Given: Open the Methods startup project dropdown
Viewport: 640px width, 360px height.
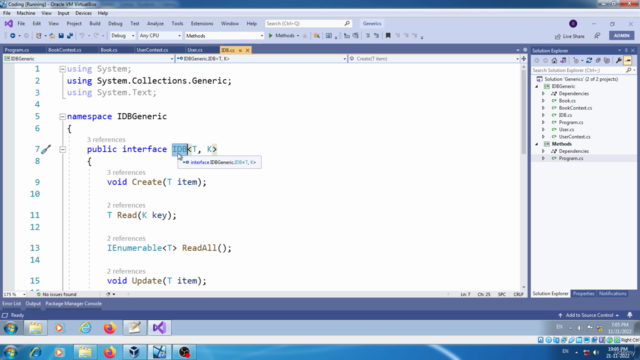Looking at the screenshot, I should coord(224,36).
